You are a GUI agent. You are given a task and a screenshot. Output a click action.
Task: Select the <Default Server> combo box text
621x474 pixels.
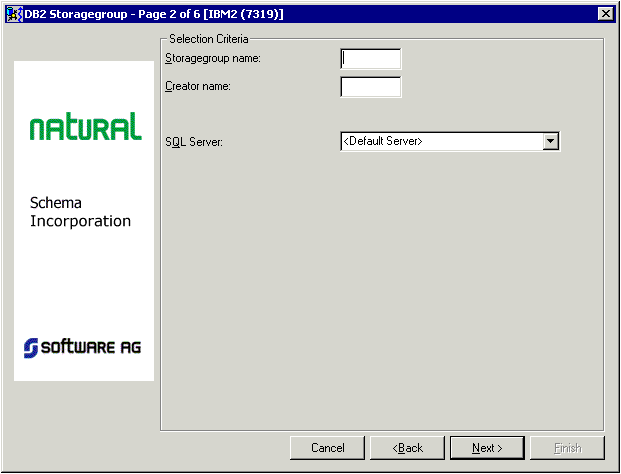[x=440, y=142]
